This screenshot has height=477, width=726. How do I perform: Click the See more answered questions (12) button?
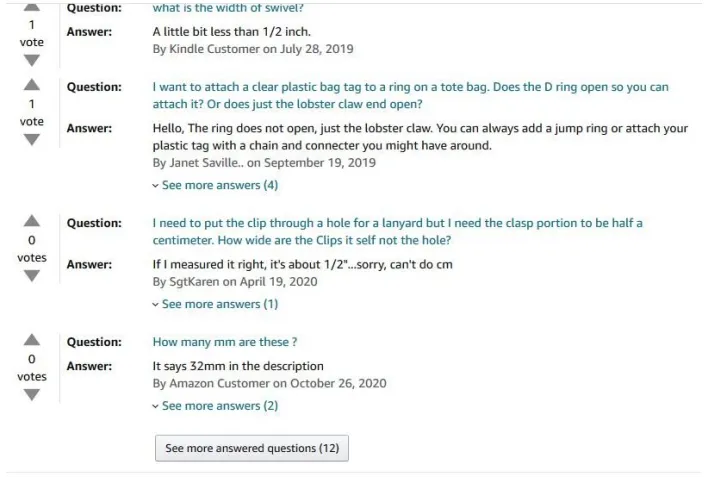click(252, 448)
